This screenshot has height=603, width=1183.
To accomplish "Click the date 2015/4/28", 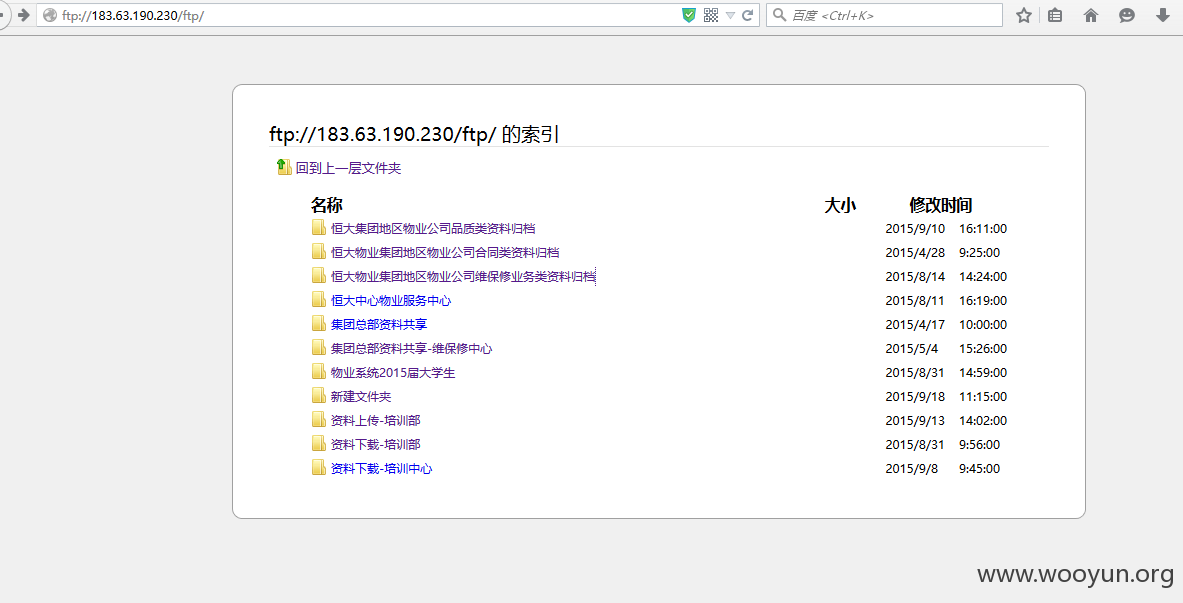I will (x=915, y=253).
